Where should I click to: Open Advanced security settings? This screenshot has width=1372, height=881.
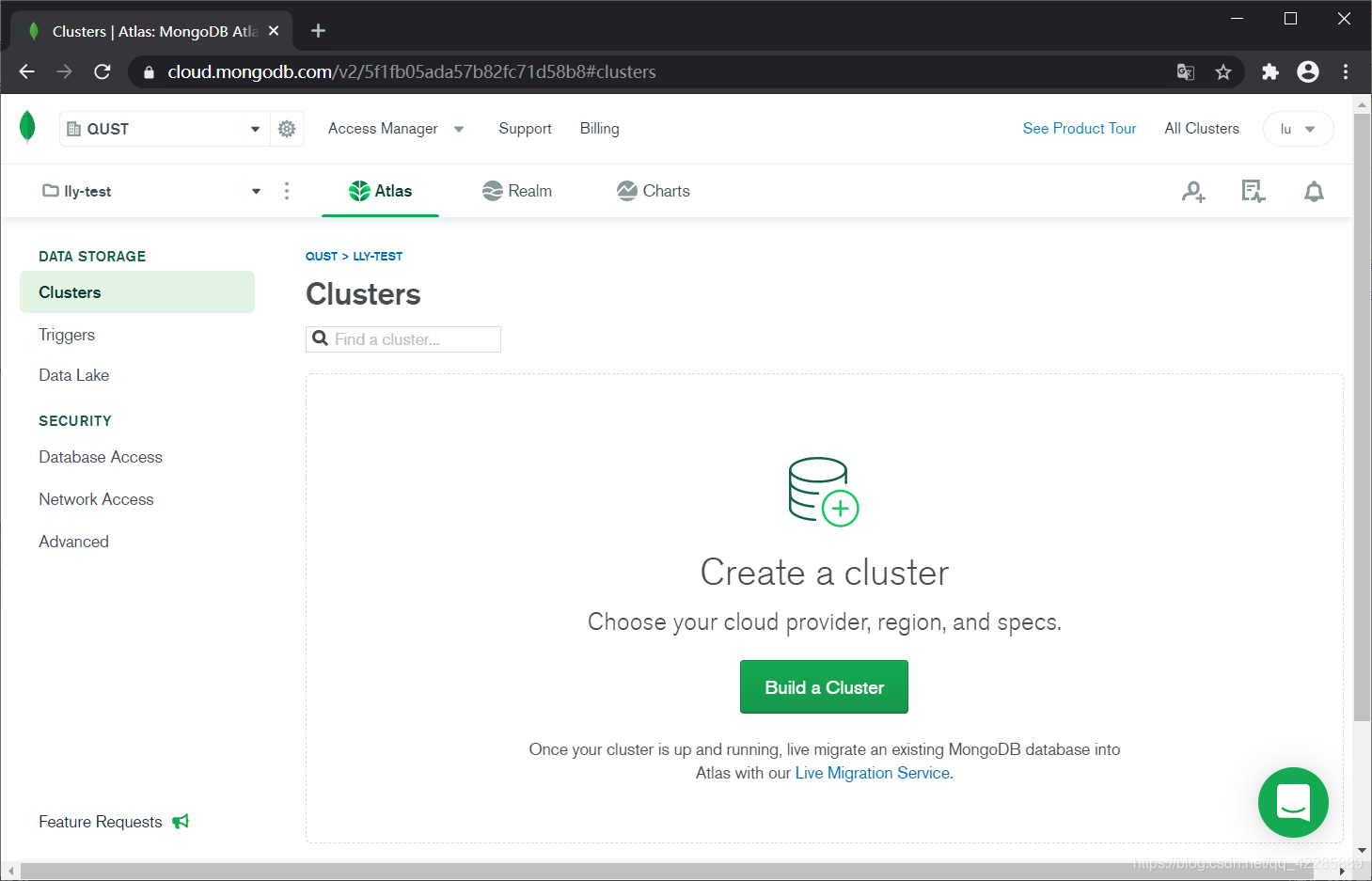click(x=73, y=542)
